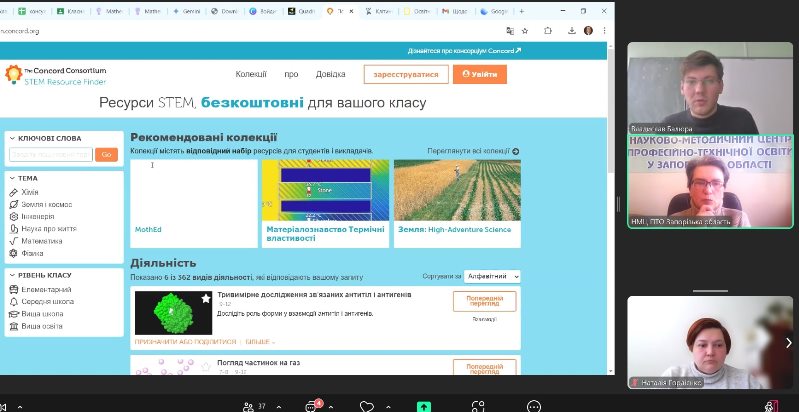Image resolution: width=799 pixels, height=412 pixels.
Task: Open Переглянути всі колекції link
Action: pyautogui.click(x=473, y=151)
